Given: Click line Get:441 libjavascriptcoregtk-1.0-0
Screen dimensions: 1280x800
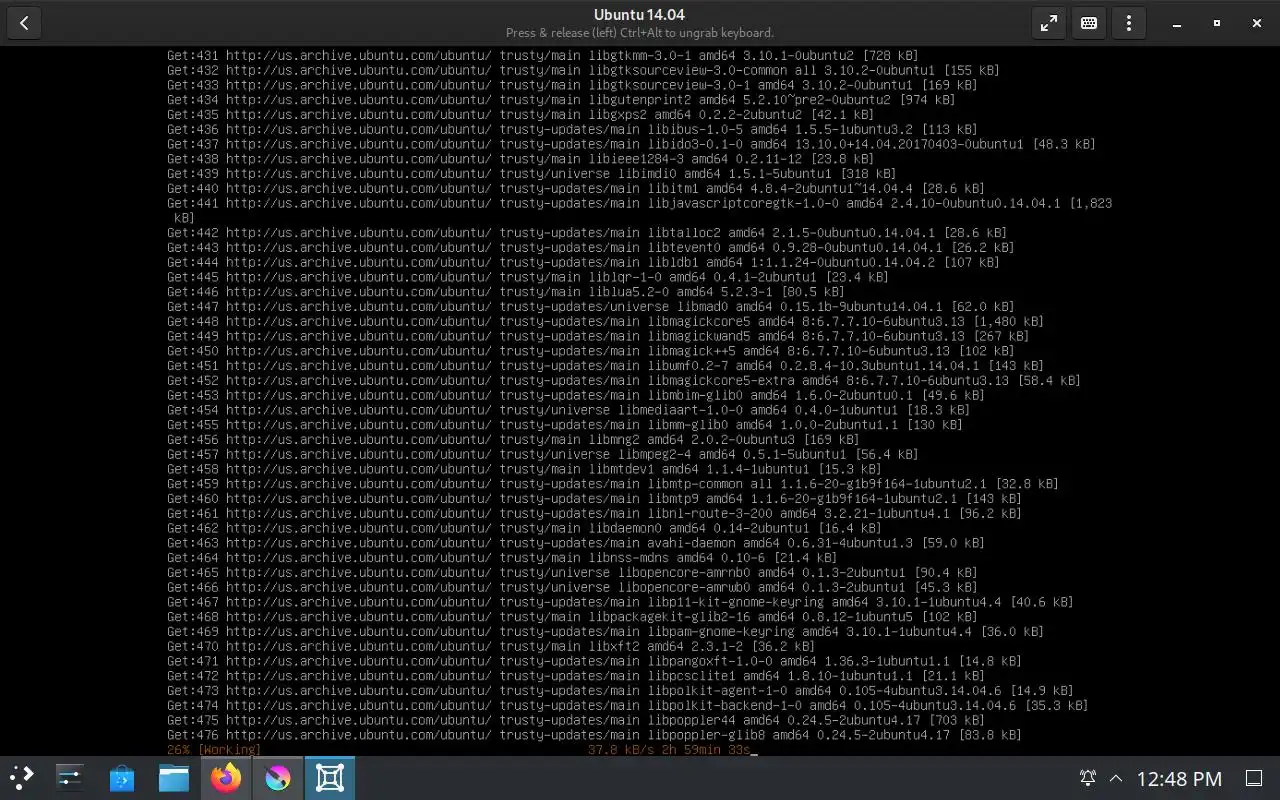Looking at the screenshot, I should click(640, 210).
